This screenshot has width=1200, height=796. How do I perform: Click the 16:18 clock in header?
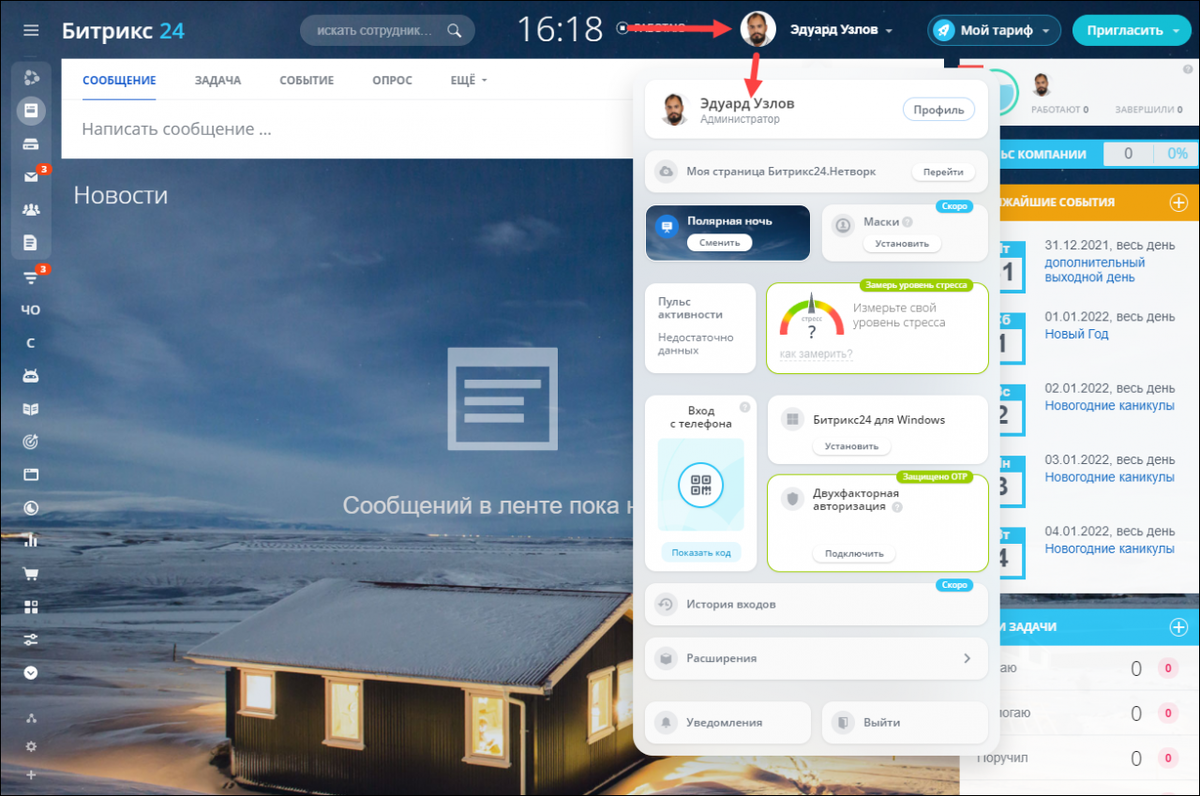coord(560,29)
